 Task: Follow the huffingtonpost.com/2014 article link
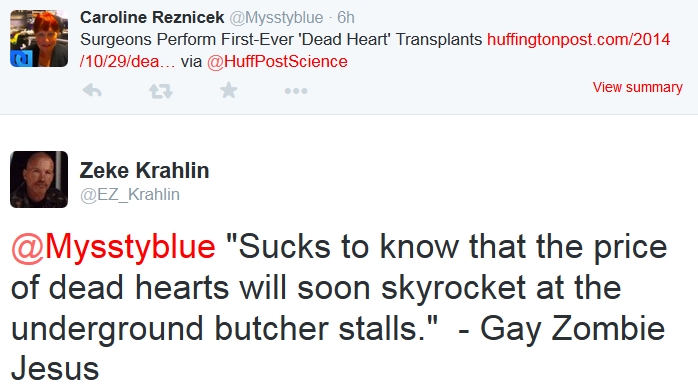point(578,39)
